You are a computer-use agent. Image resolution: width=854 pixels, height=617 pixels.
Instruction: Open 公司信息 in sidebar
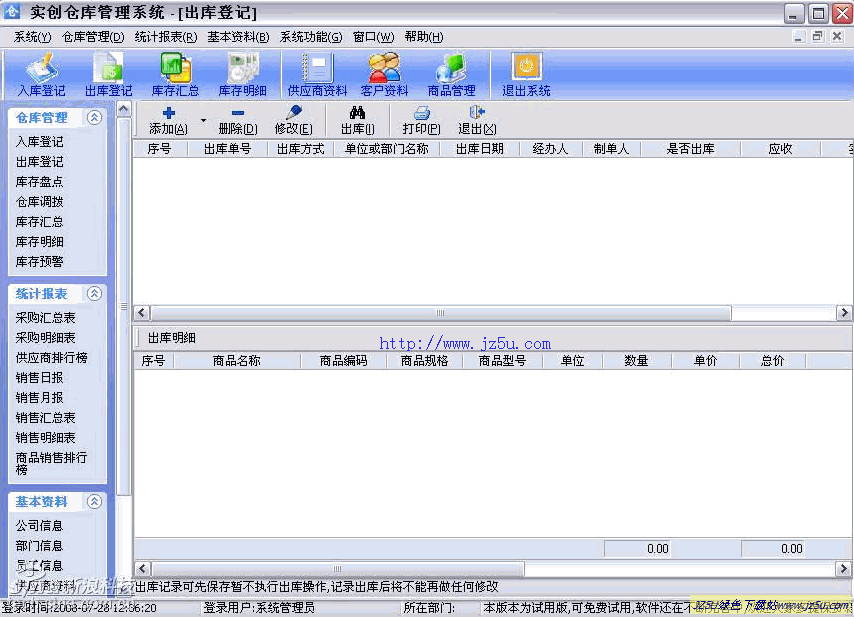coord(39,526)
